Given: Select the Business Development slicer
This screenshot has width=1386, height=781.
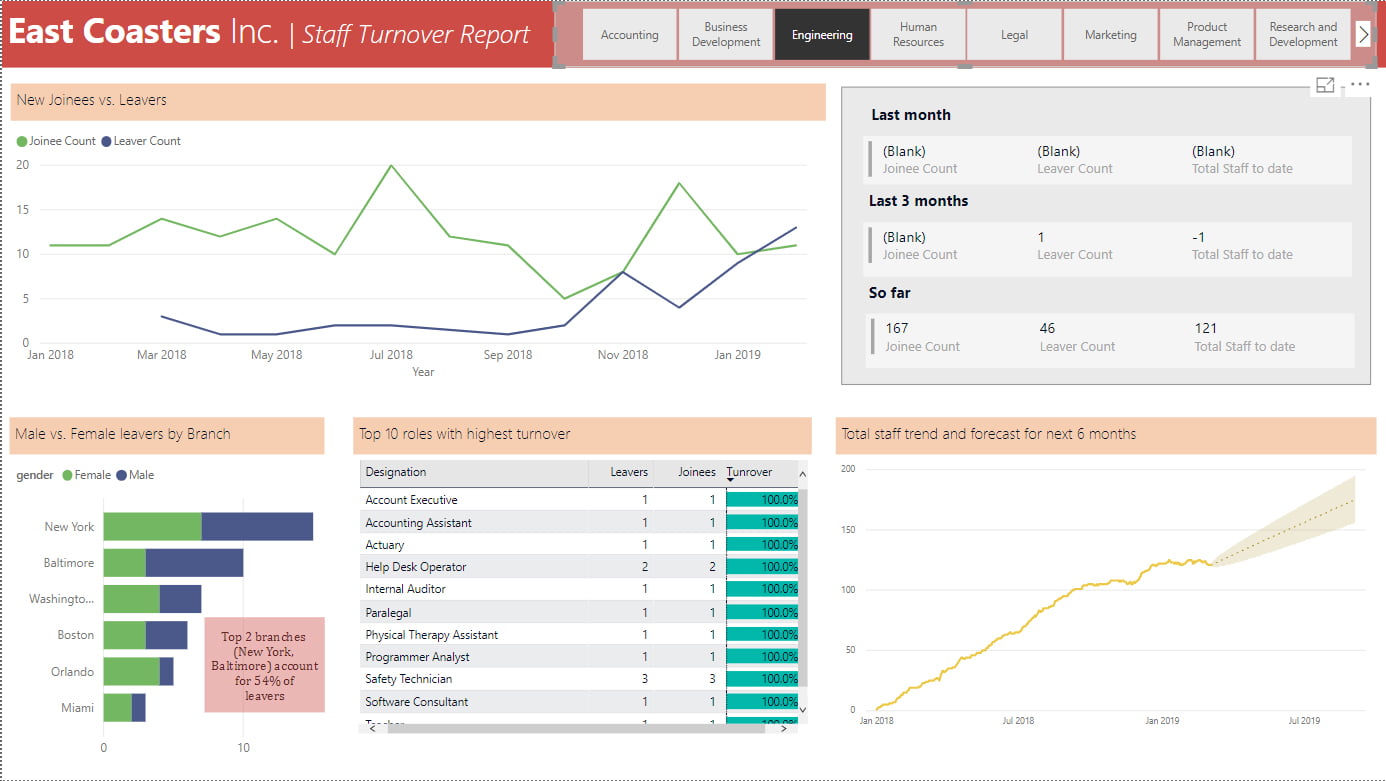Looking at the screenshot, I should [726, 35].
